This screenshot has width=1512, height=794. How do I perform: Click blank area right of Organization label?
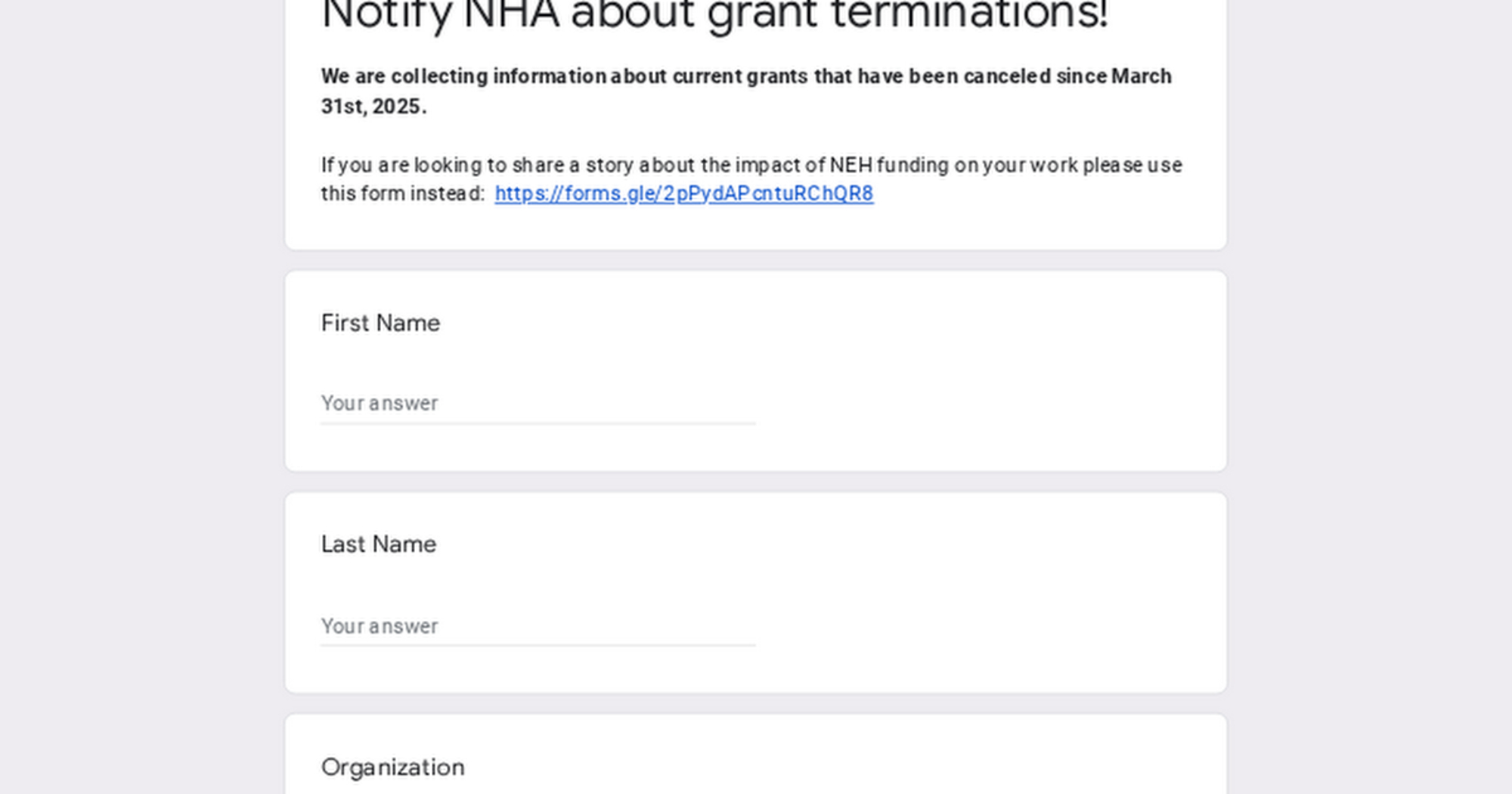pos(832,768)
